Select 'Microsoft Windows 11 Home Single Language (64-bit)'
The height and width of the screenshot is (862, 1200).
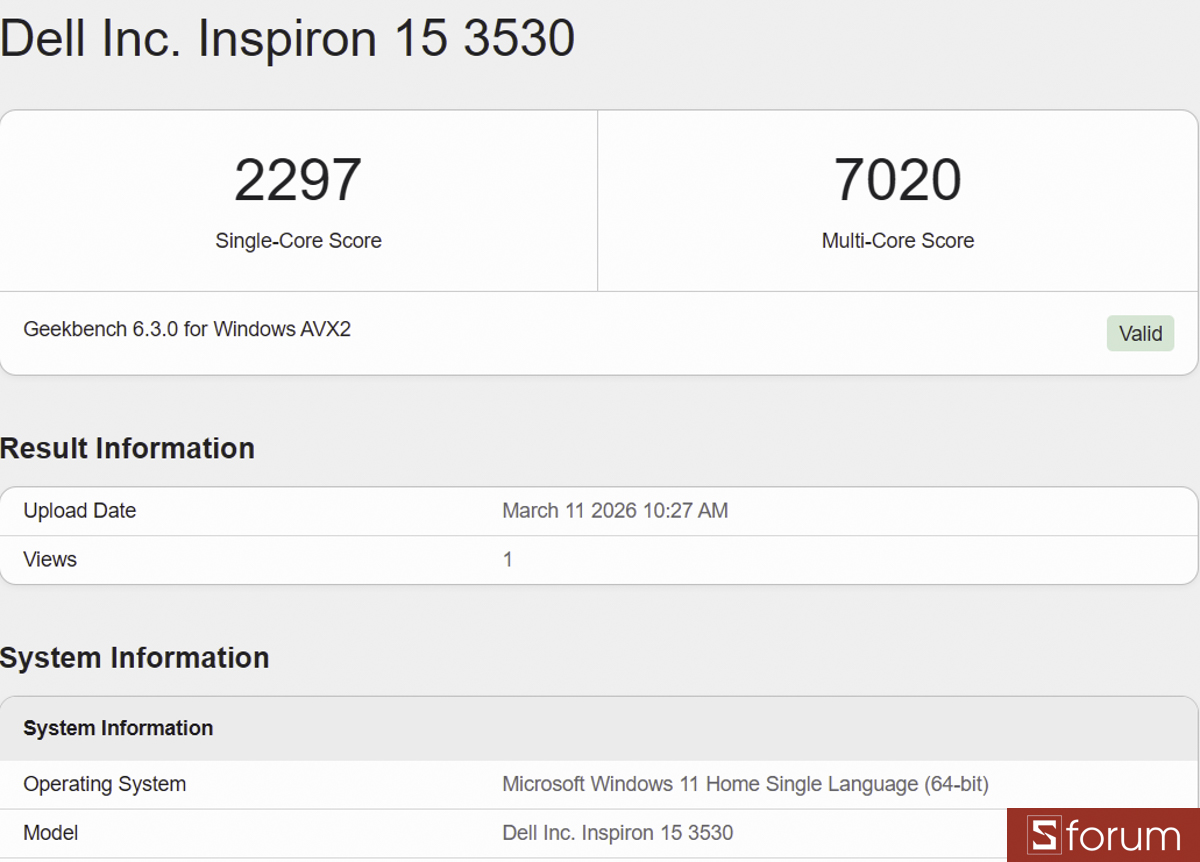click(745, 784)
